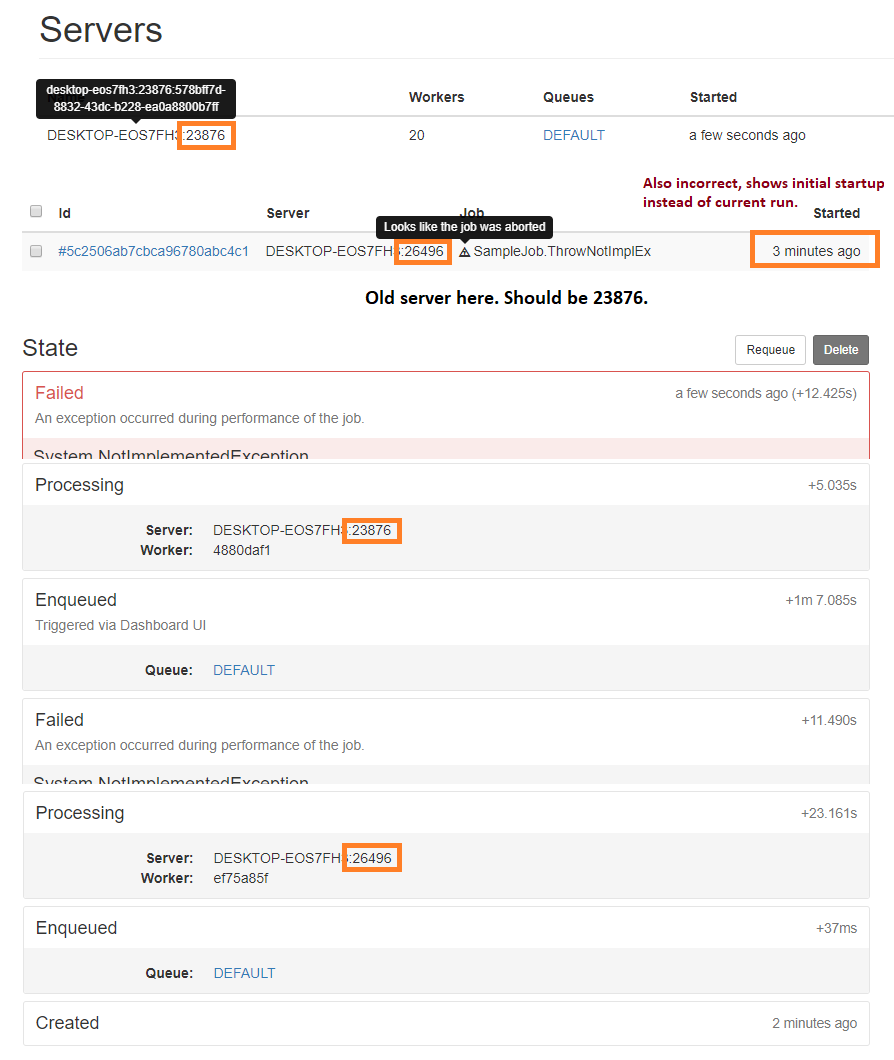
Task: Click the Failed state header at top of State panel
Action: coord(59,392)
